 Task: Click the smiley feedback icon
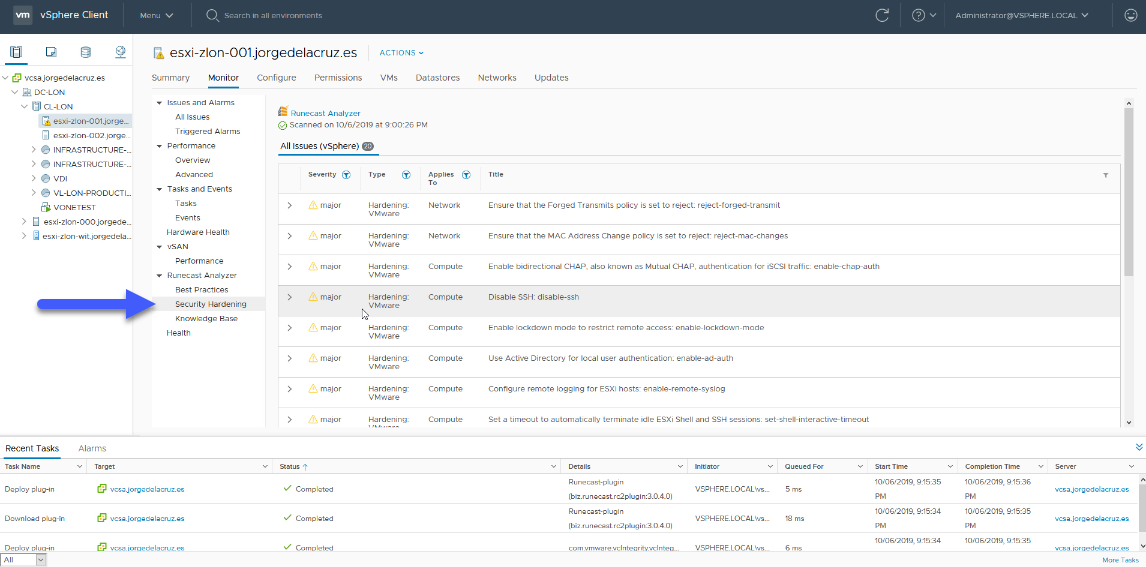1129,15
